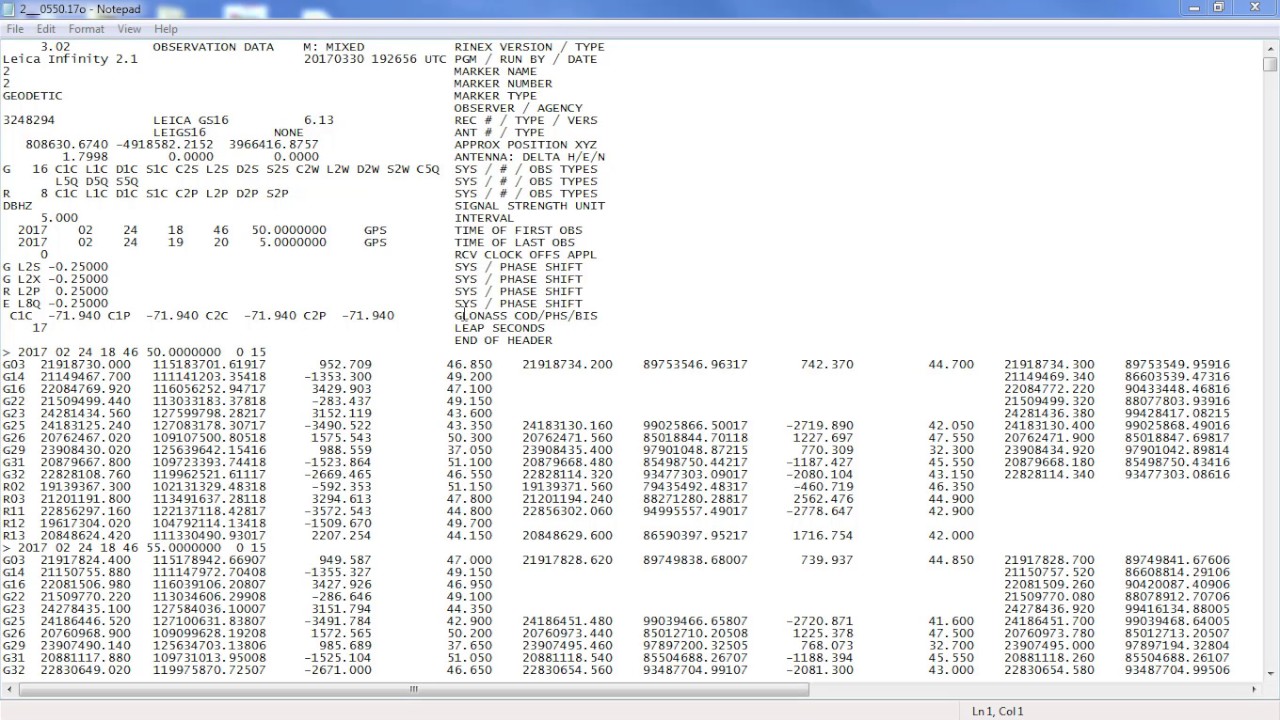
Task: Click satellite ID 'R13' row label
Action: point(13,535)
